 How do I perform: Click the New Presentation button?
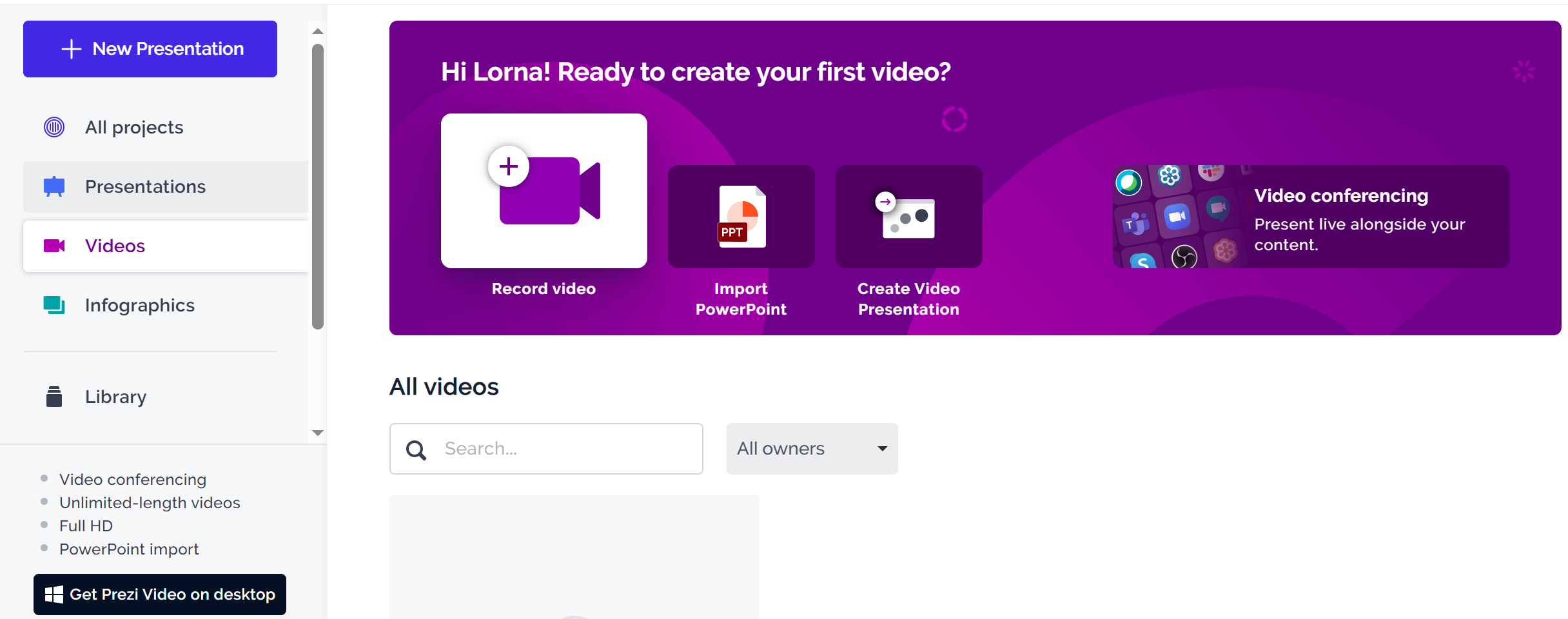(x=150, y=49)
